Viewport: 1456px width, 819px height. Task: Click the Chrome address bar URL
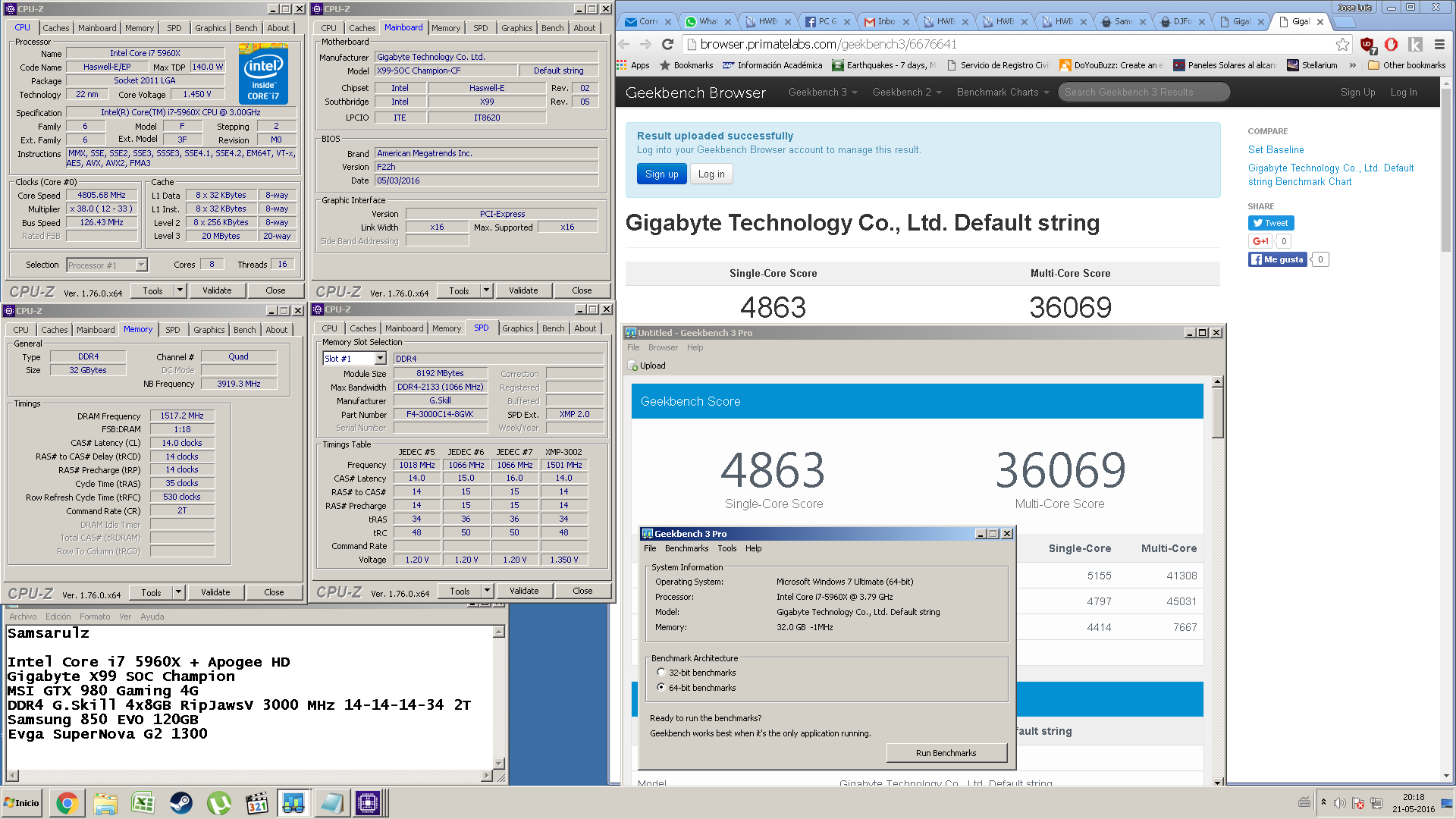(x=828, y=44)
